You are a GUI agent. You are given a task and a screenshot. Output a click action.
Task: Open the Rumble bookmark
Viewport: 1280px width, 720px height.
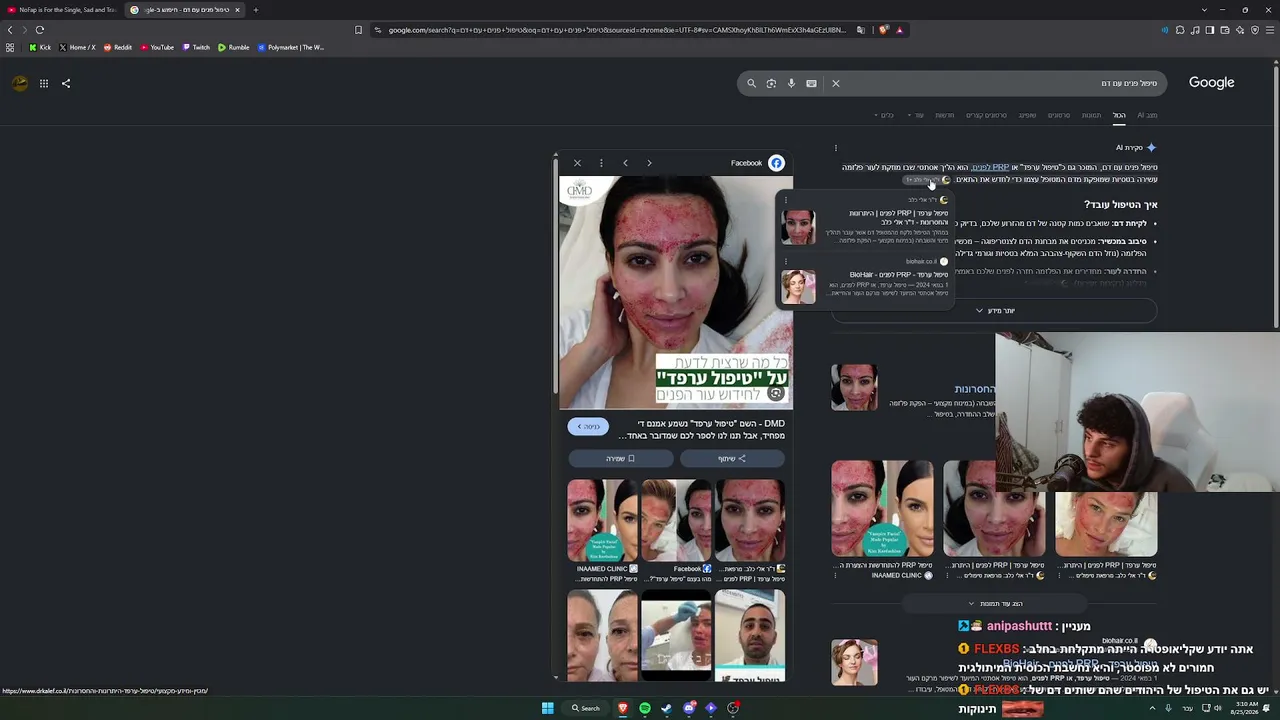(234, 47)
